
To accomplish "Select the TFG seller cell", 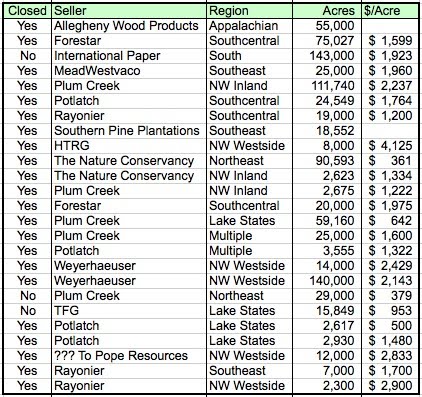I will tap(129, 311).
